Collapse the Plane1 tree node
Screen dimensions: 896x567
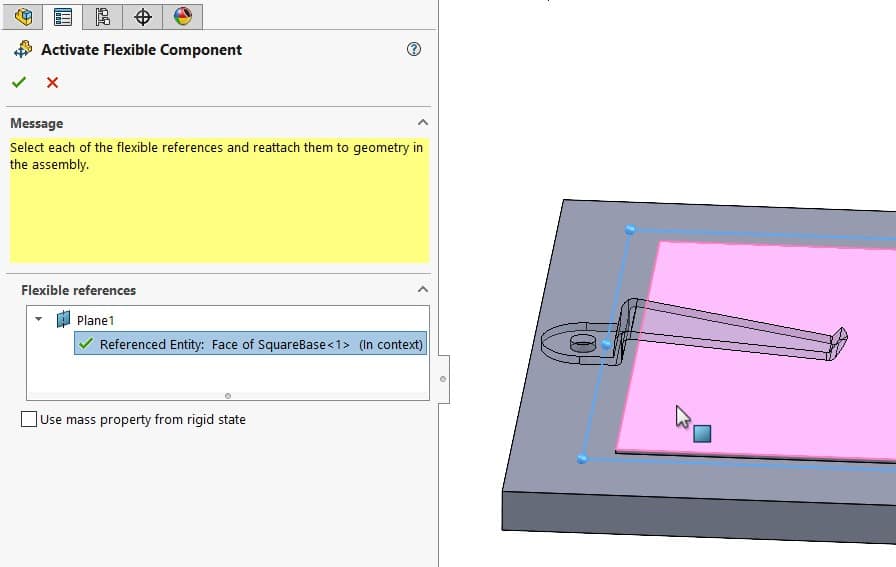coord(38,319)
